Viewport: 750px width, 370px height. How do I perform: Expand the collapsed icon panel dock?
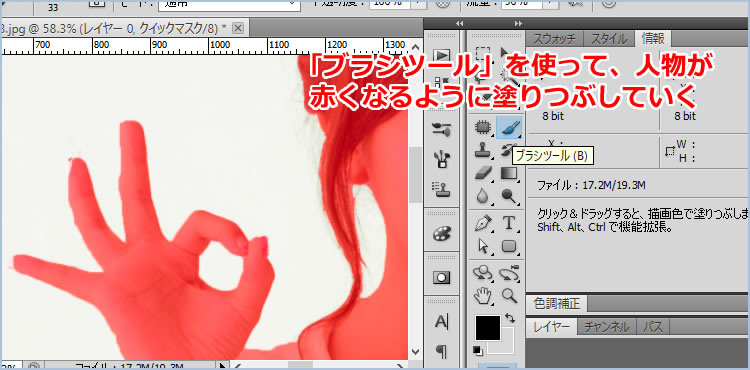pos(460,23)
